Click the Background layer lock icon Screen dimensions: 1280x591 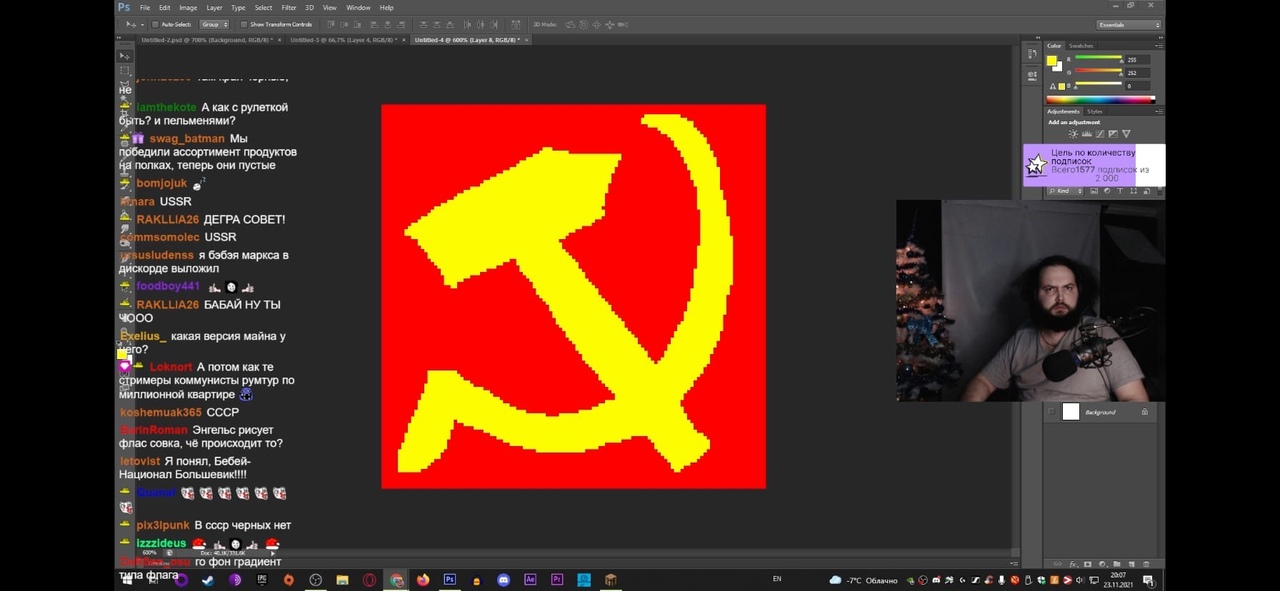pyautogui.click(x=1145, y=412)
